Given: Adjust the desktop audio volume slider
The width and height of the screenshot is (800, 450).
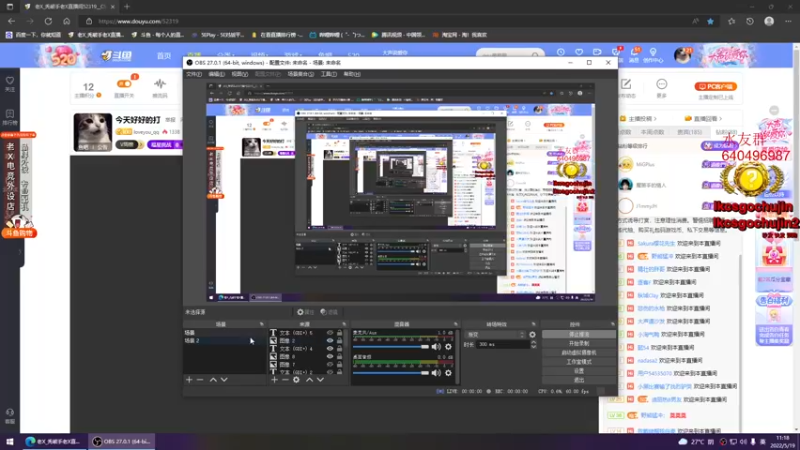Looking at the screenshot, I should (391, 373).
